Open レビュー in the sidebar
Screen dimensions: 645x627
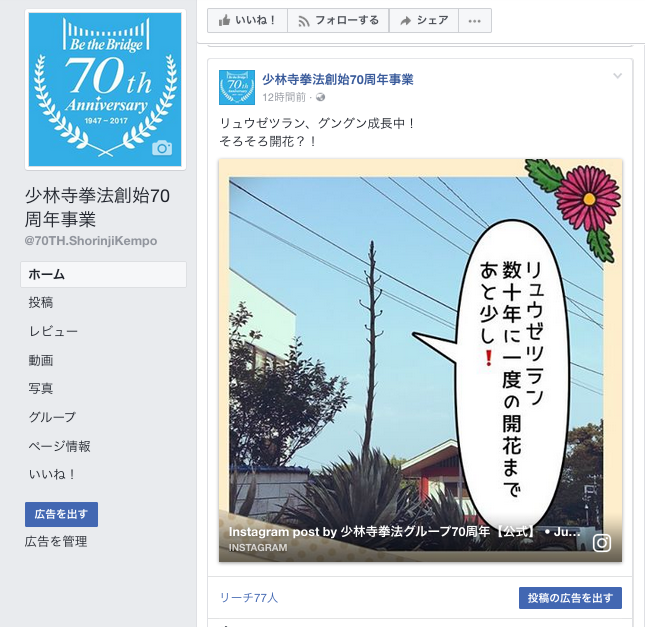coord(53,331)
